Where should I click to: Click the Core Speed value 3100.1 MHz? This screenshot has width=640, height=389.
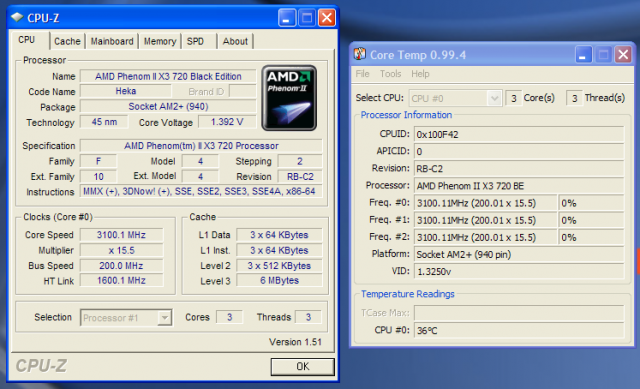[x=121, y=235]
